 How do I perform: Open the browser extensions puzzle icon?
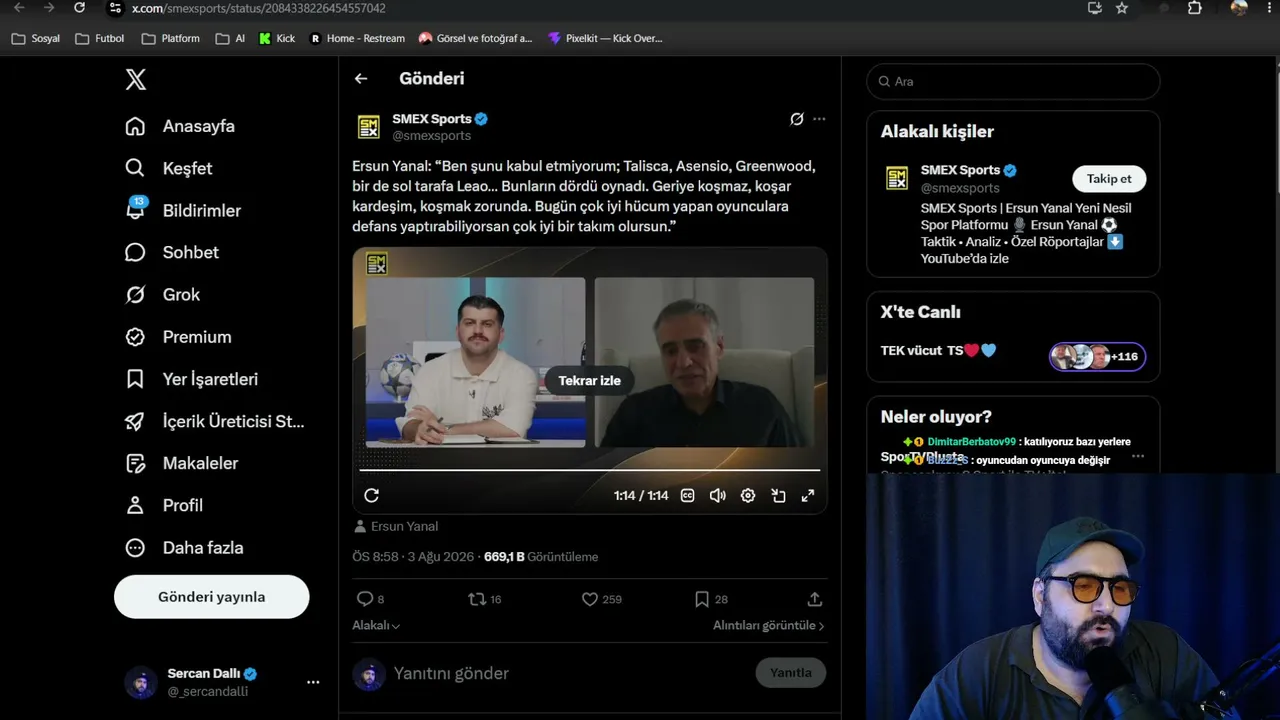coord(1195,8)
